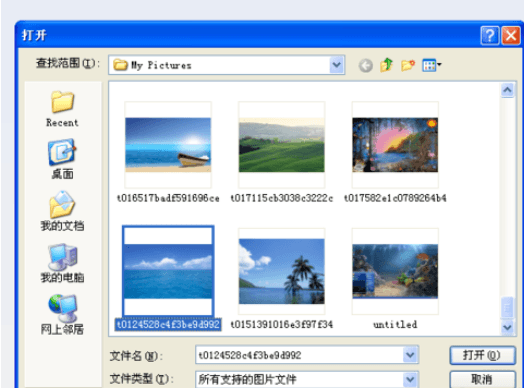Click the file list scroll up arrow
The image size is (524, 388).
[x=507, y=90]
